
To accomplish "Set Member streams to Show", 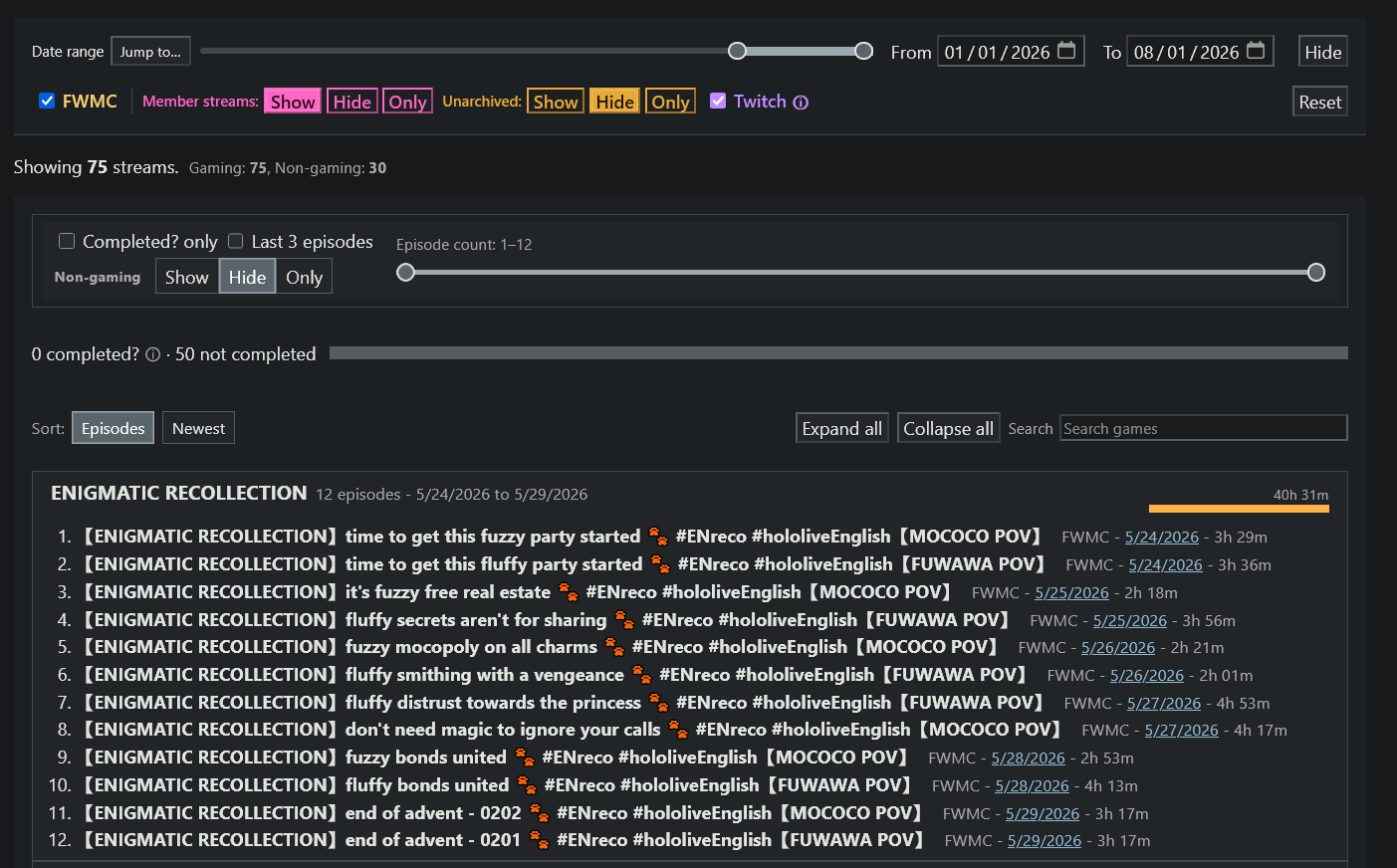I will click(x=293, y=102).
